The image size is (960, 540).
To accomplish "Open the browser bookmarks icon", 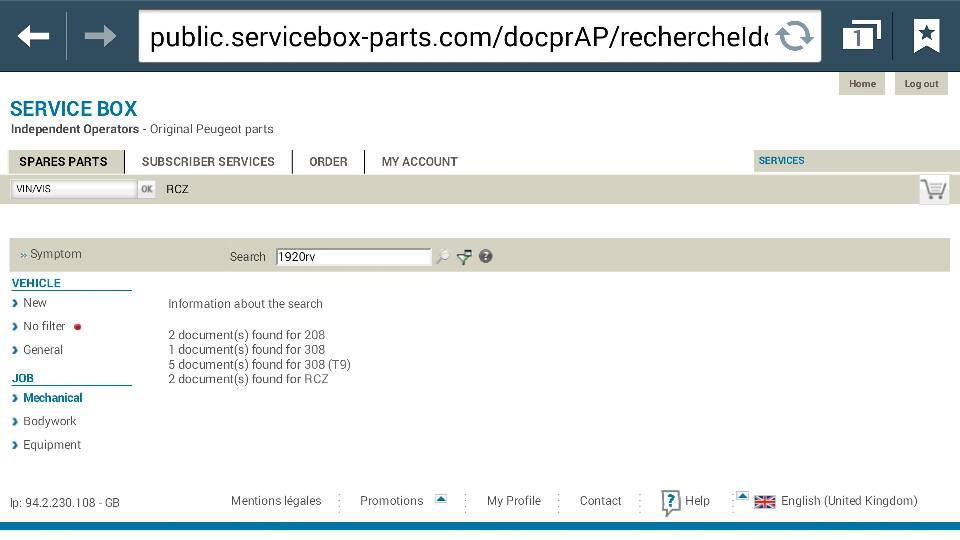I will [926, 37].
